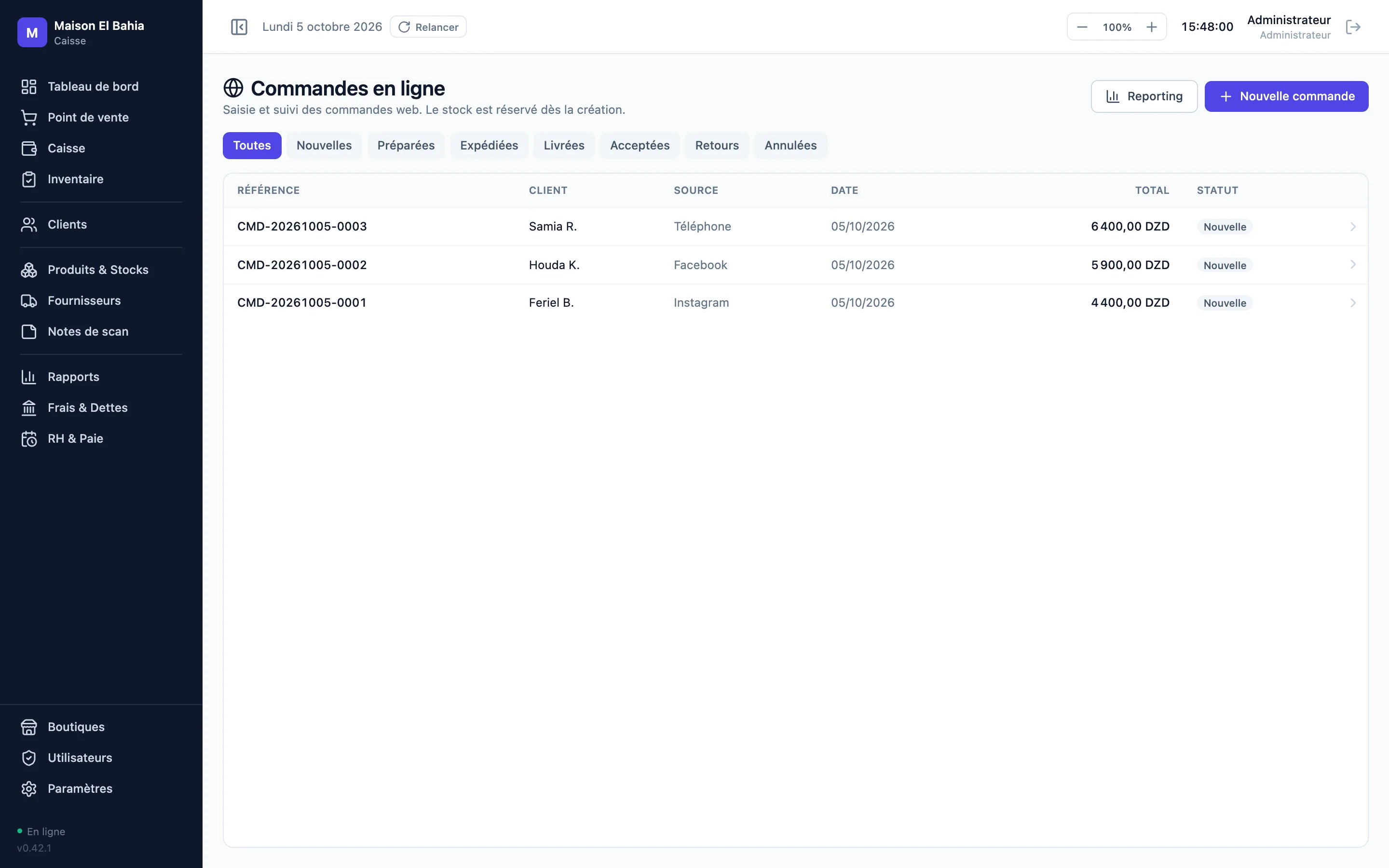
Task: Switch to the Expédiées tab
Action: click(489, 146)
